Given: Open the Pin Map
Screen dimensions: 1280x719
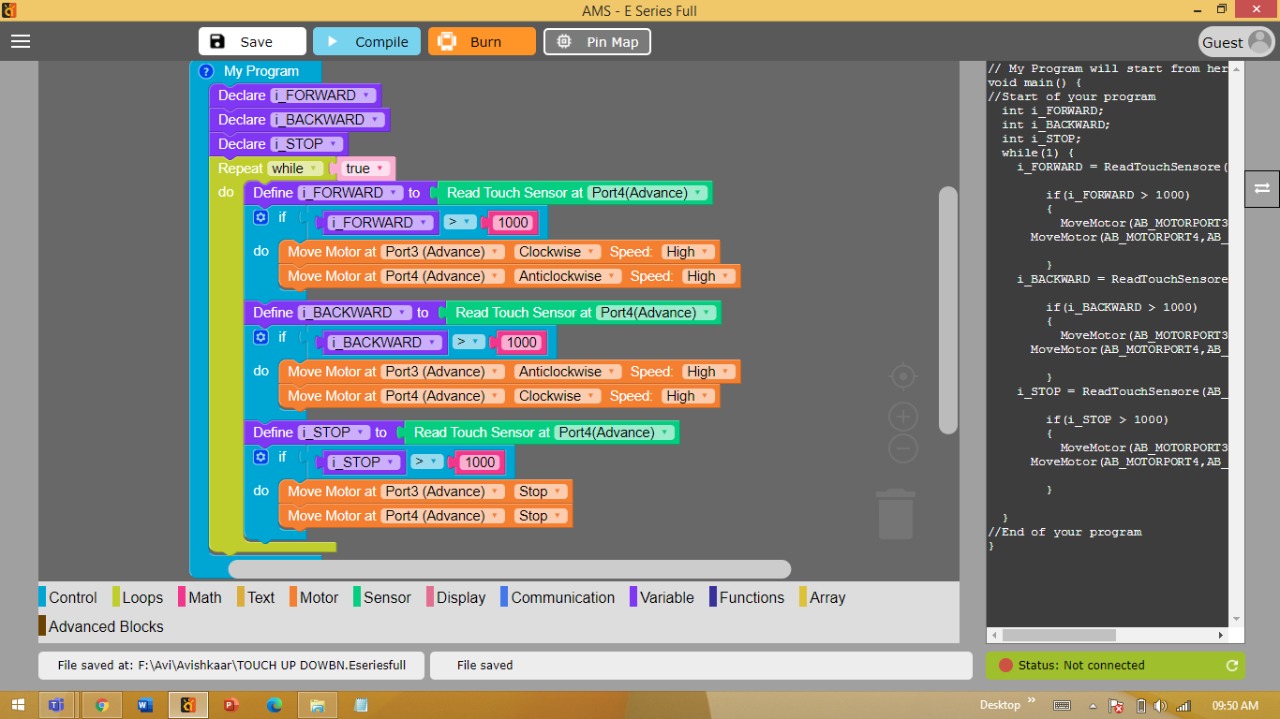Looking at the screenshot, I should [597, 41].
